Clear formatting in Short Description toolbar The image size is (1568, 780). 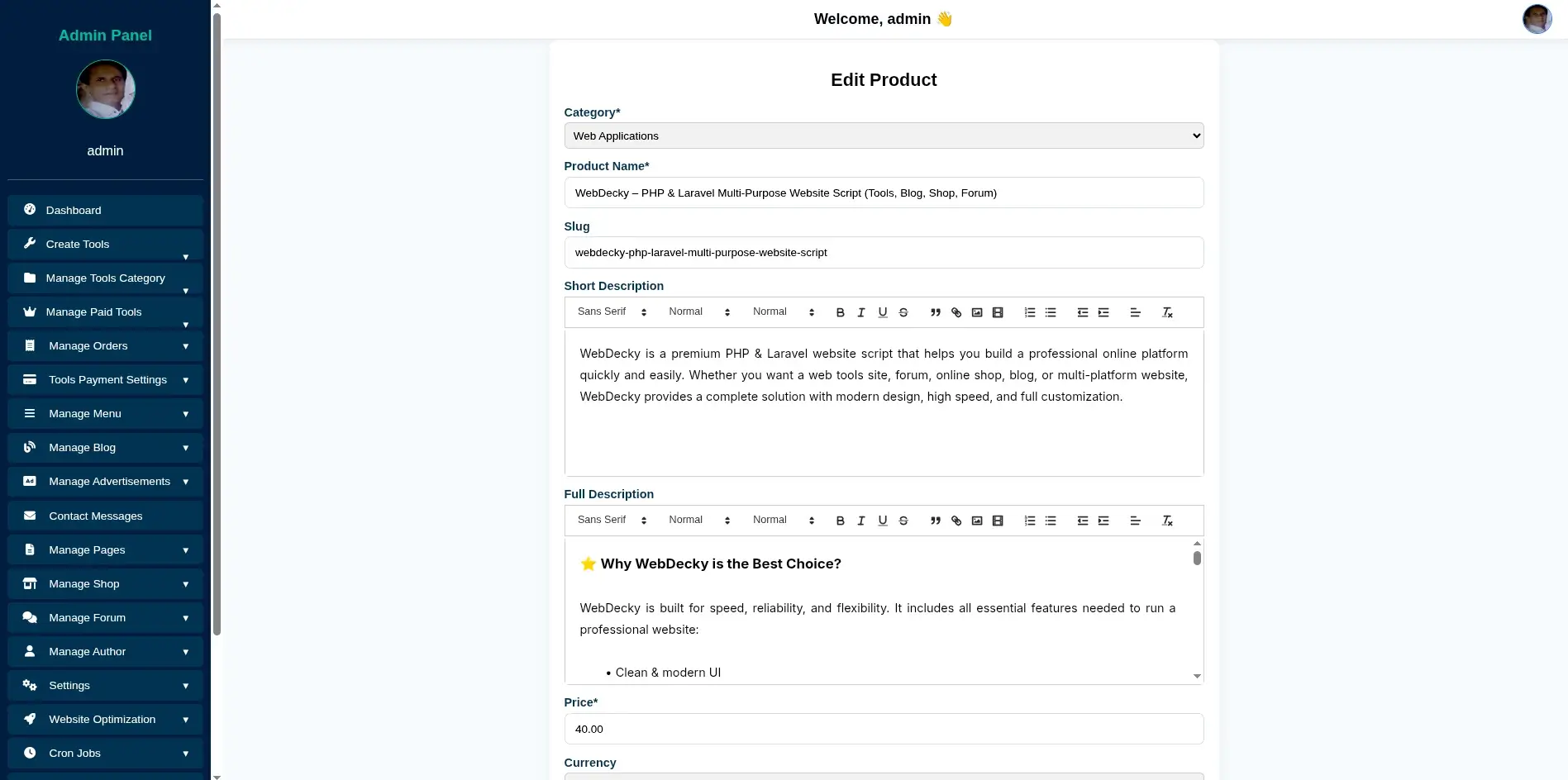(x=1167, y=312)
